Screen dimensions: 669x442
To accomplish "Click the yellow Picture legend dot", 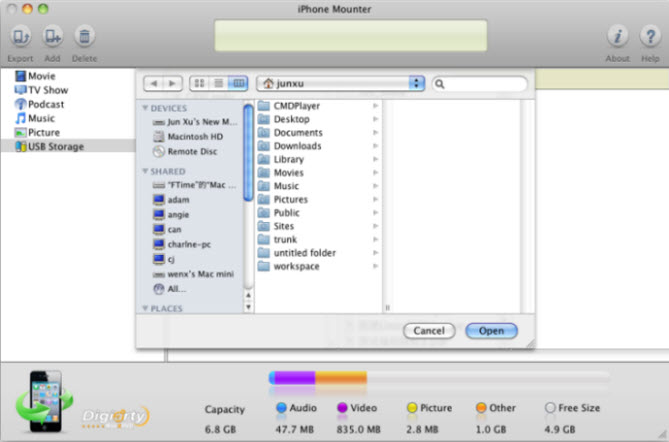I will tap(412, 408).
